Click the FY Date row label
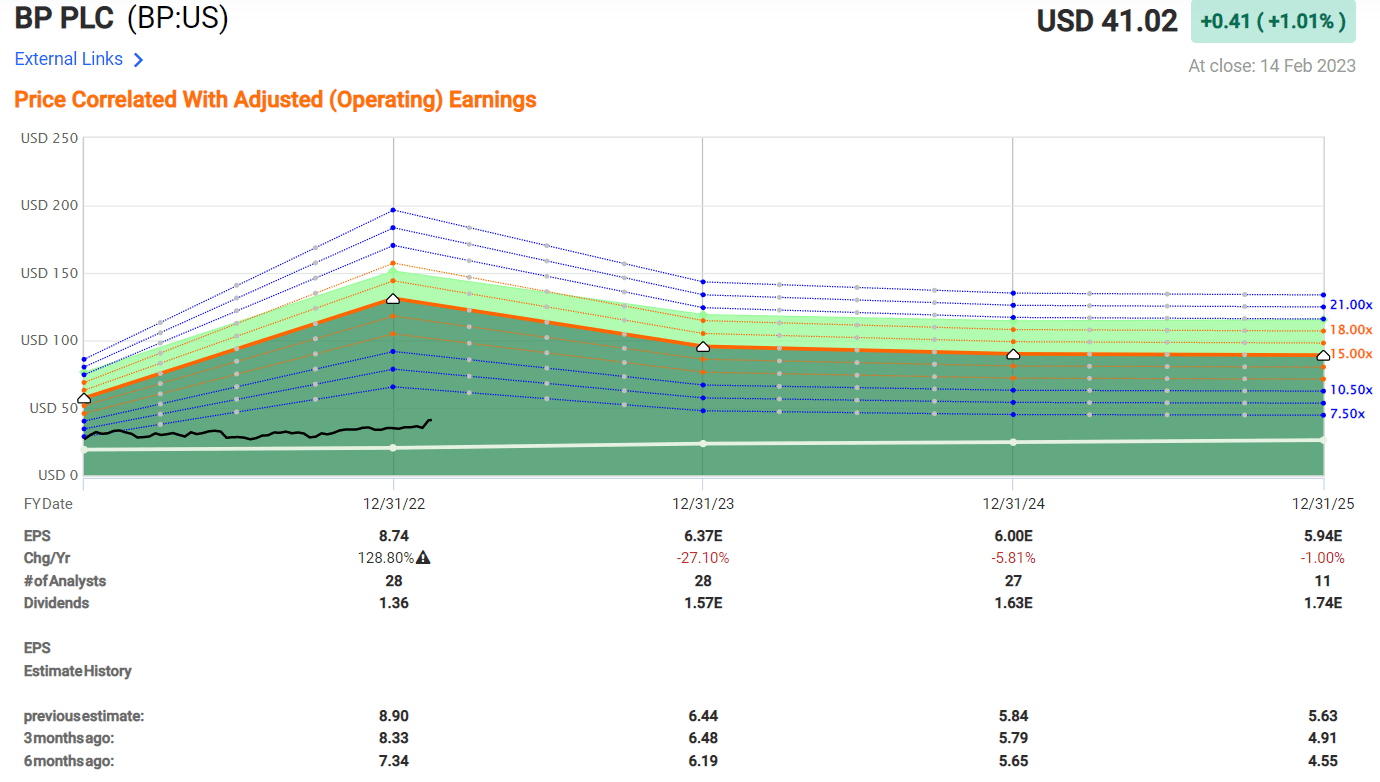Image resolution: width=1380 pixels, height=782 pixels. point(48,504)
